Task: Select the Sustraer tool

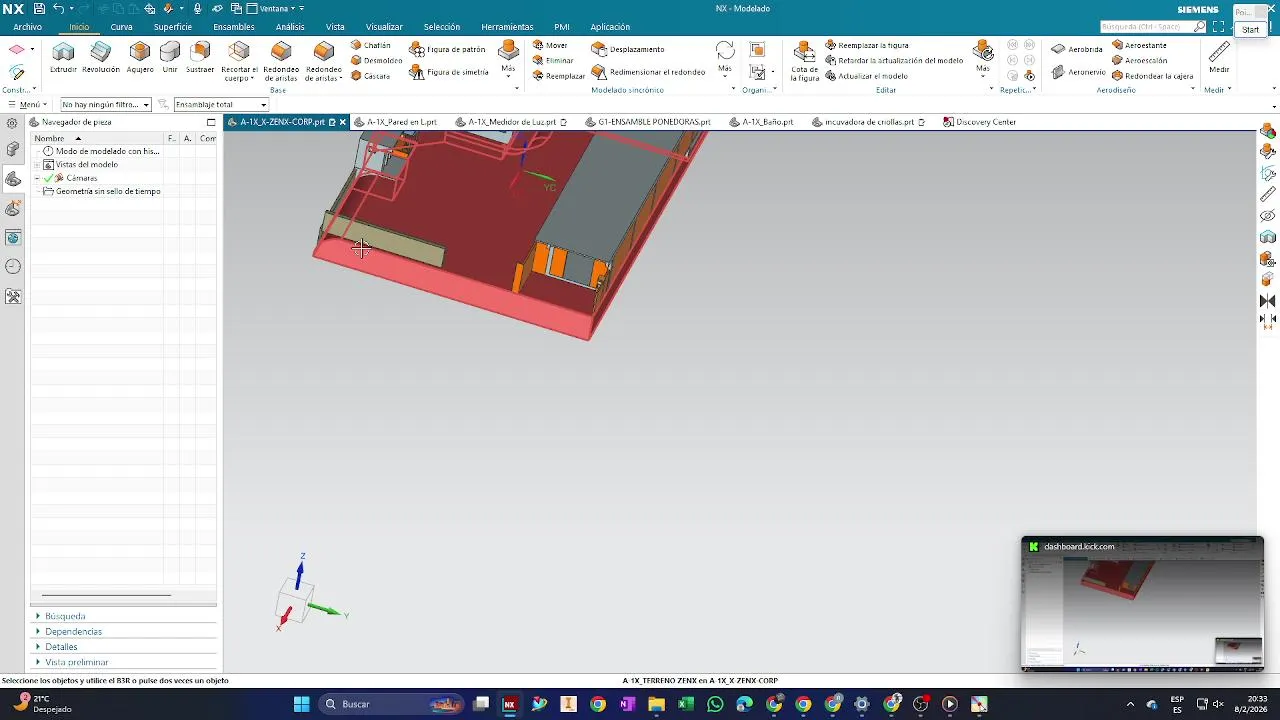Action: [x=200, y=58]
